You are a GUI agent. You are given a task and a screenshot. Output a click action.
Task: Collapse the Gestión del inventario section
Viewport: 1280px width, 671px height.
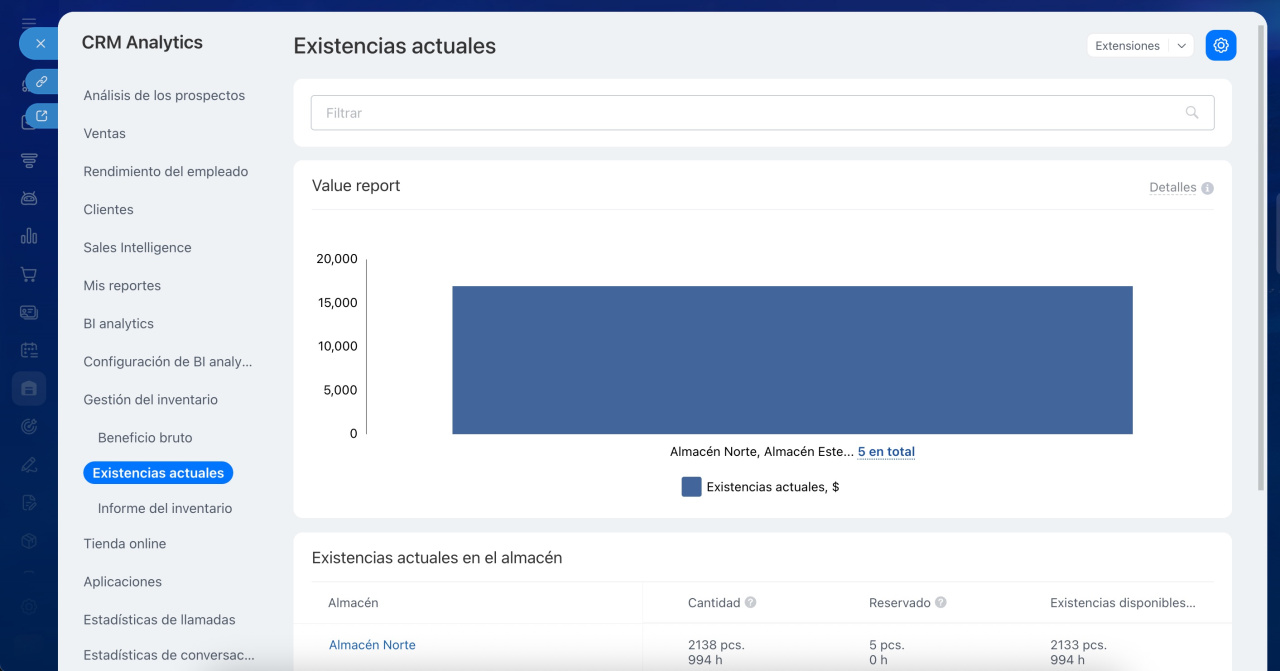coord(150,400)
